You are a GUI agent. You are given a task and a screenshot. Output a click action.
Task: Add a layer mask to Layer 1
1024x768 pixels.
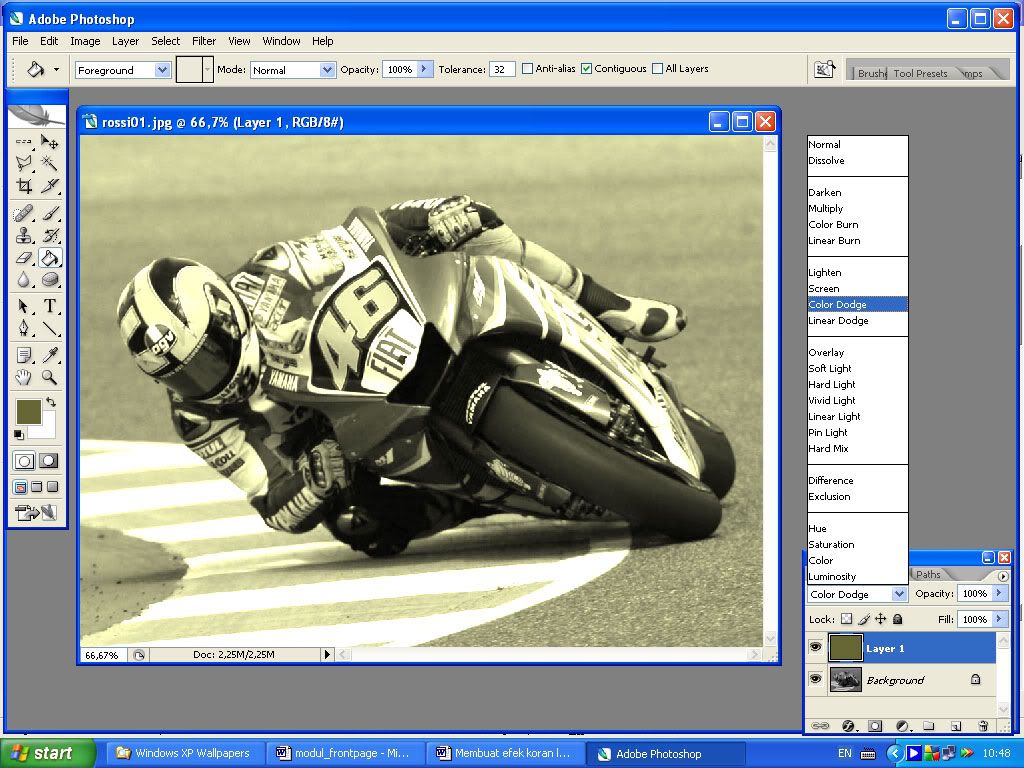click(875, 726)
